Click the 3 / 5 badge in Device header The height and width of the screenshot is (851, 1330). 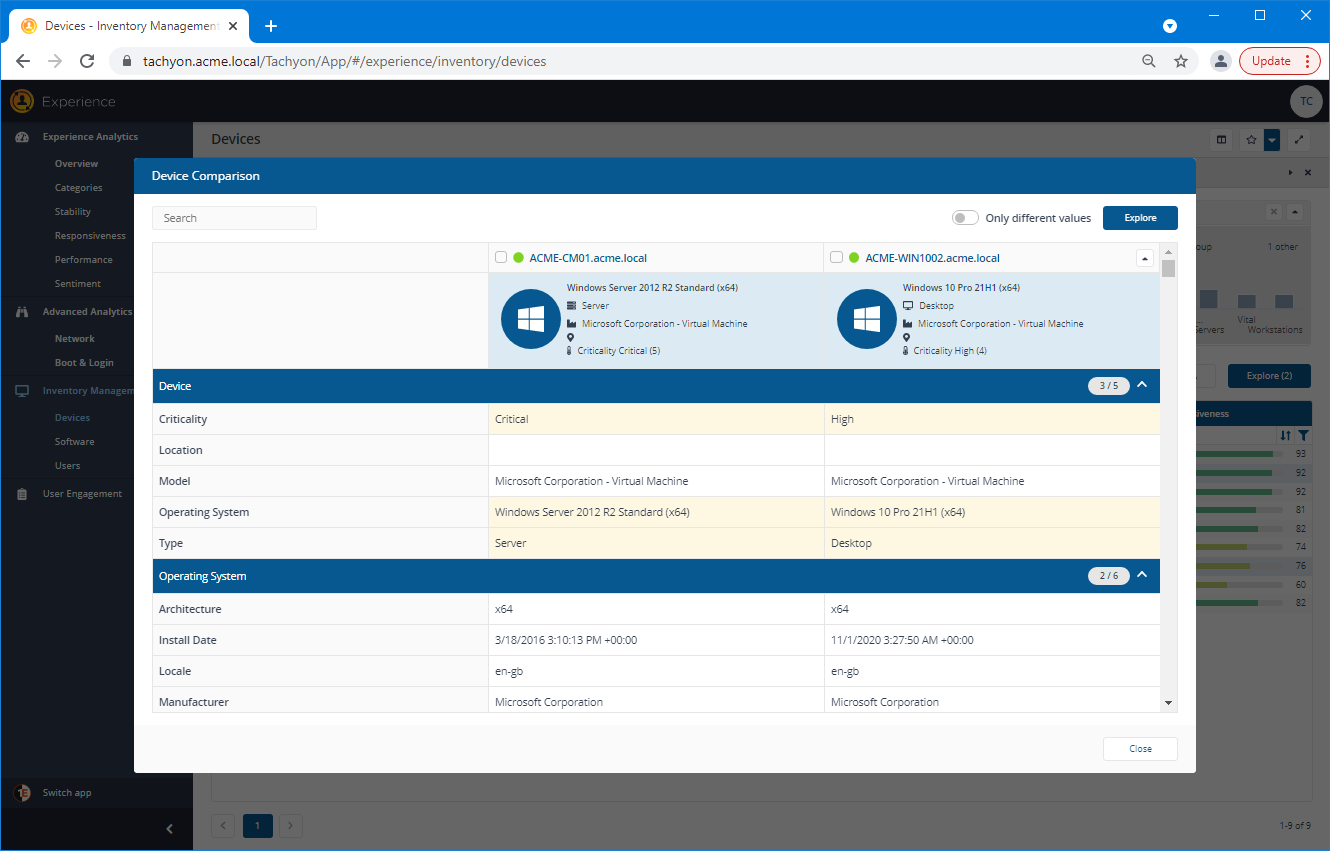[1109, 386]
